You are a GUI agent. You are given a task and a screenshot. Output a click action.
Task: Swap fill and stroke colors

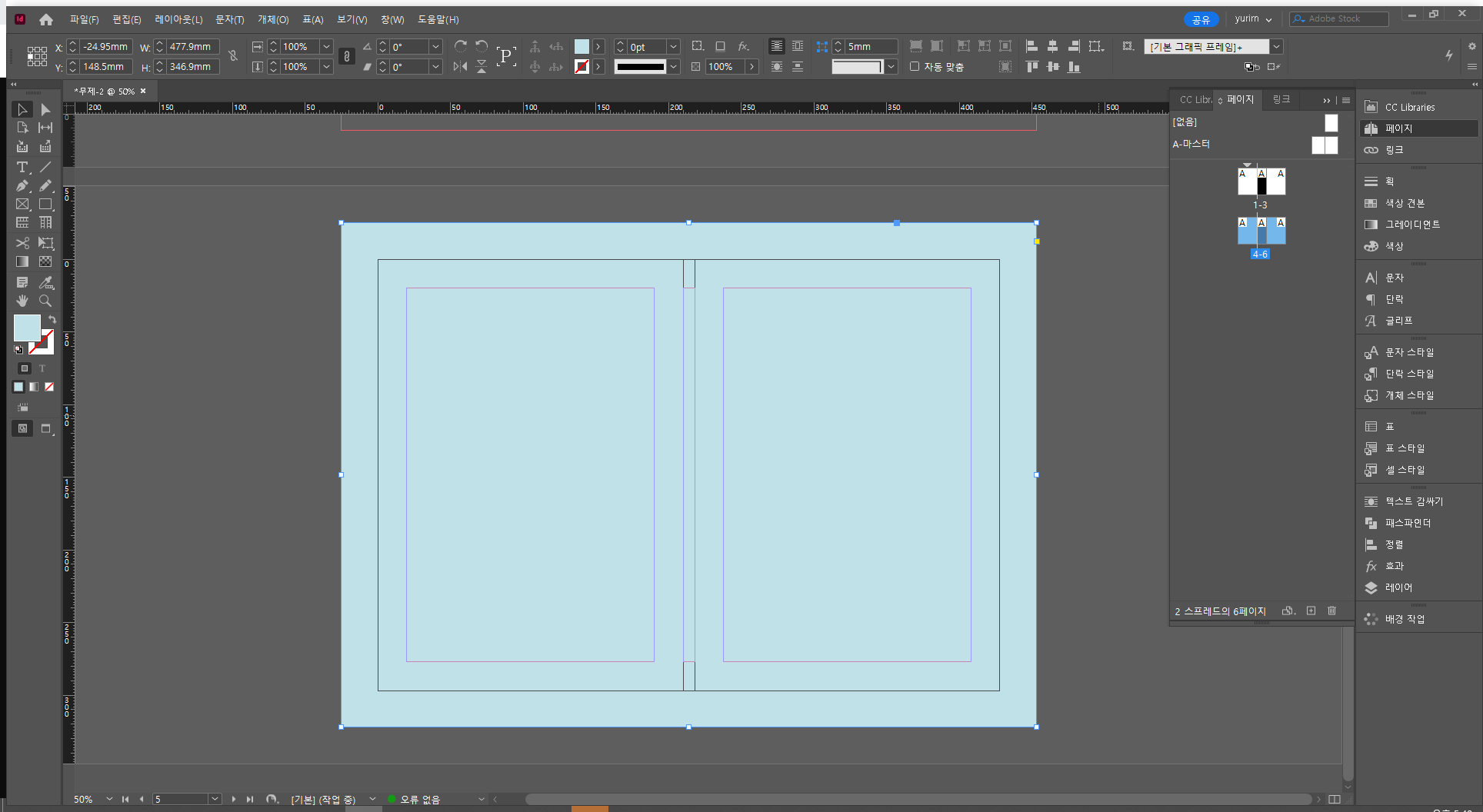pos(52,319)
